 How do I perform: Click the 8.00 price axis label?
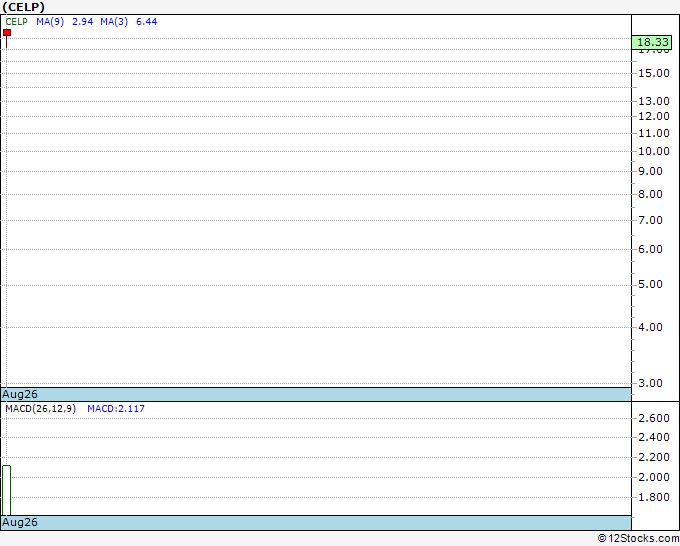[650, 194]
